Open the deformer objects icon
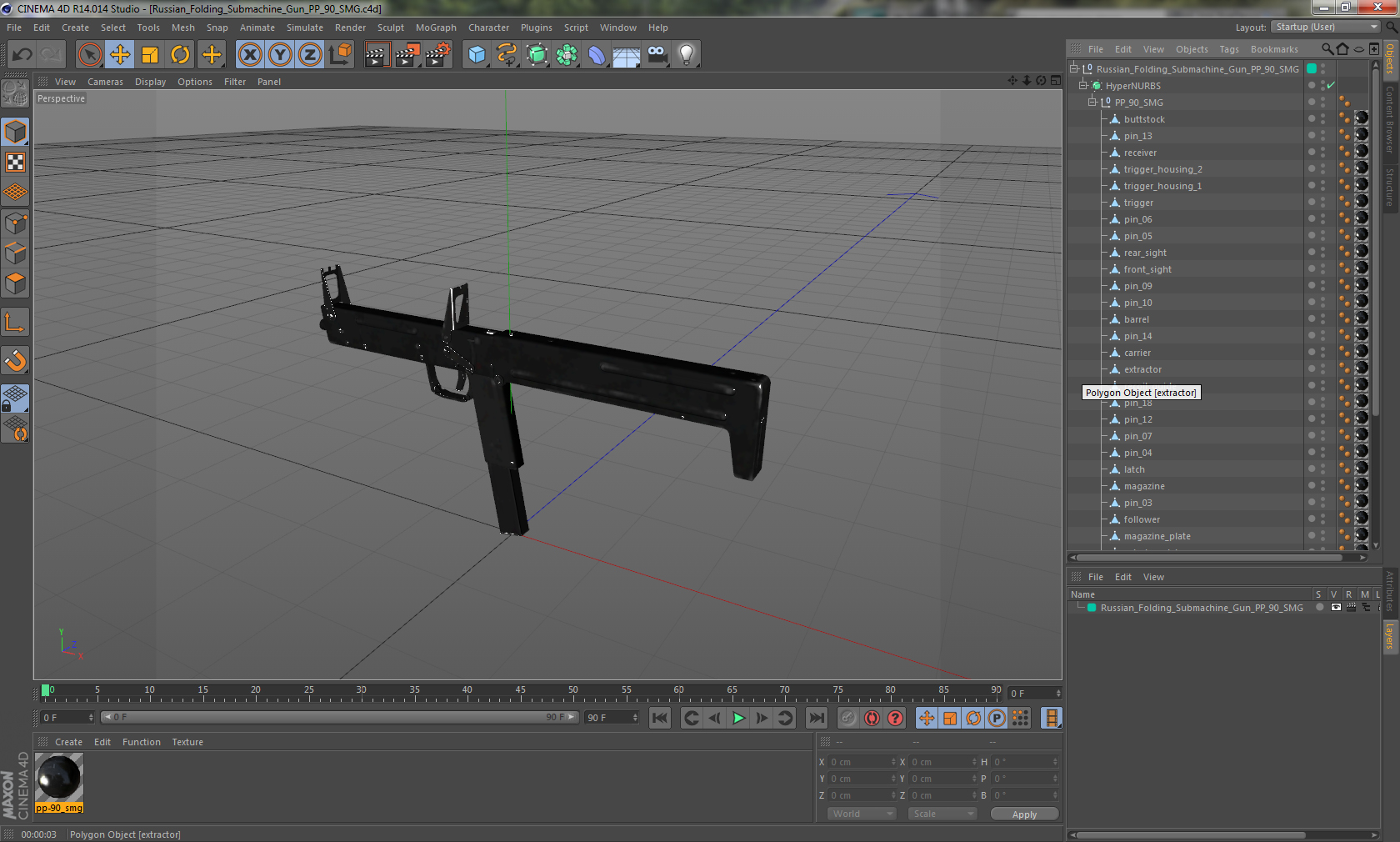The width and height of the screenshot is (1400, 842). 597,55
